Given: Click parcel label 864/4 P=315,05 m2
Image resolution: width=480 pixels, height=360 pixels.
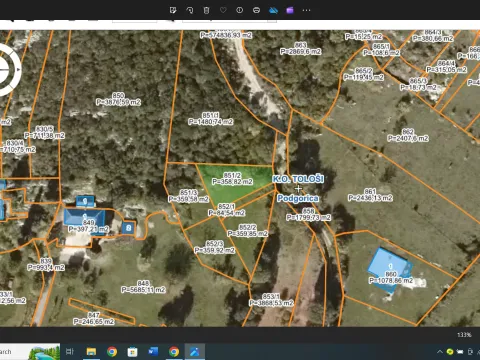Looking at the screenshot, I should click(x=446, y=66).
